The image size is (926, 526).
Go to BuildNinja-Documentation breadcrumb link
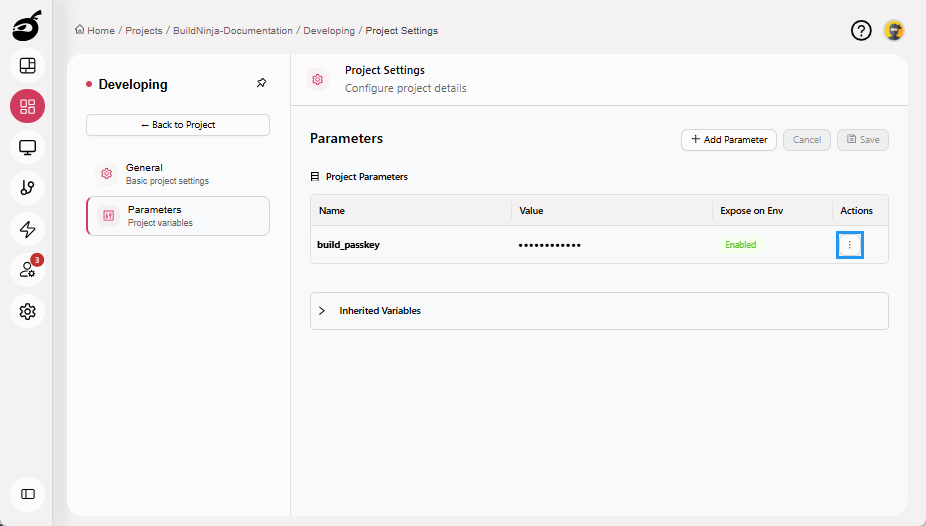tap(233, 31)
